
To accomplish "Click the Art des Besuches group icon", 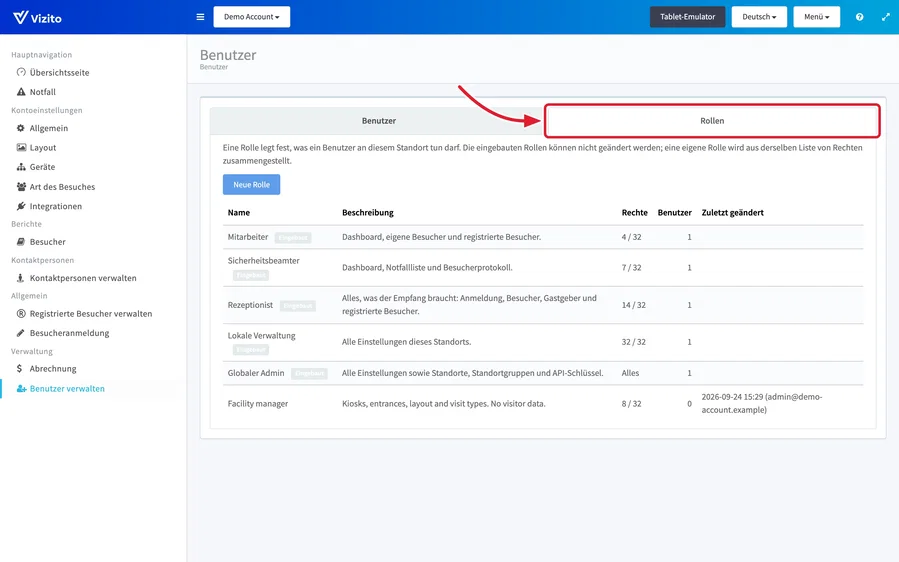I will click(x=21, y=186).
